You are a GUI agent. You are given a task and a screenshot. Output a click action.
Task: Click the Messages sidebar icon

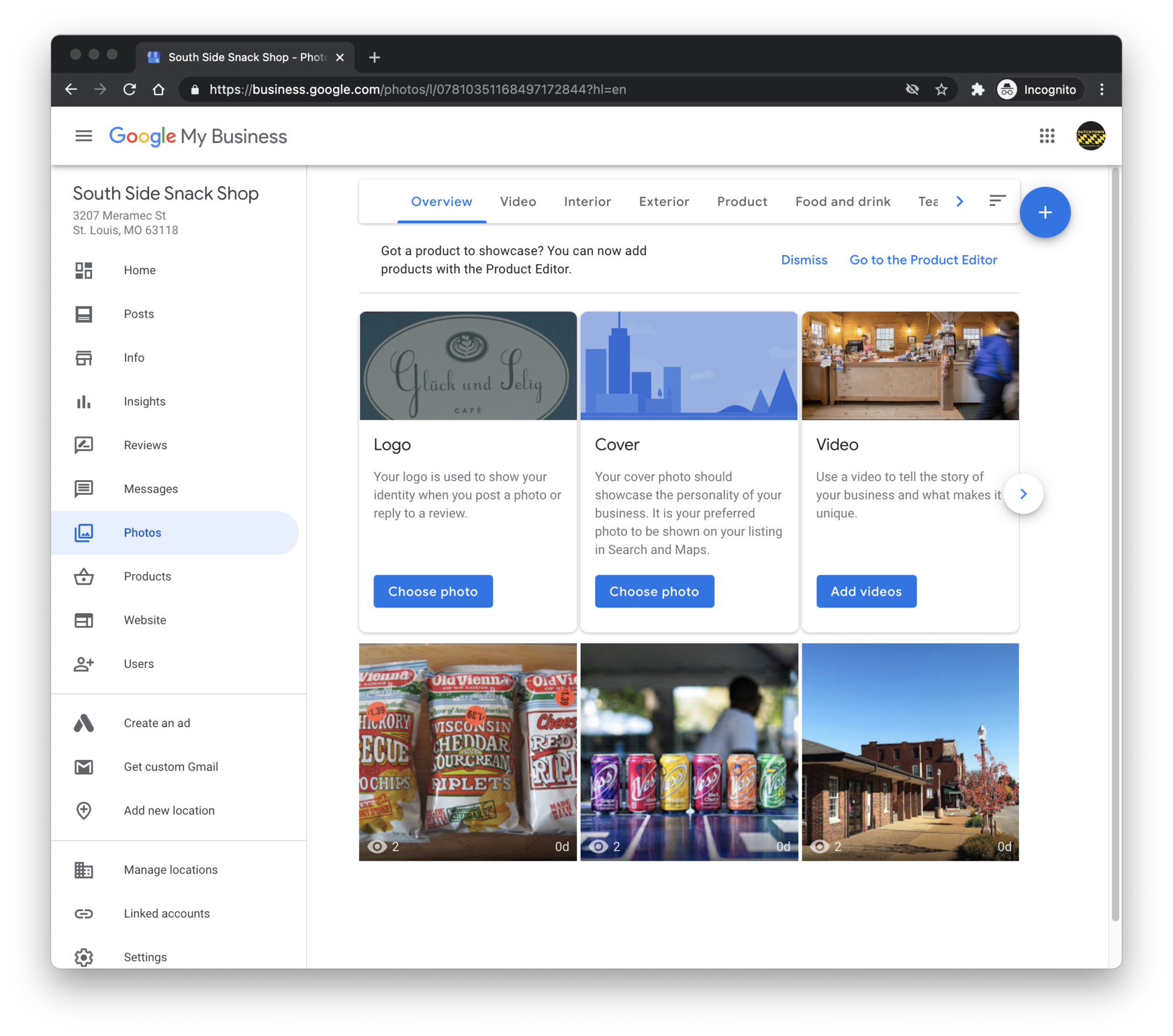point(84,488)
